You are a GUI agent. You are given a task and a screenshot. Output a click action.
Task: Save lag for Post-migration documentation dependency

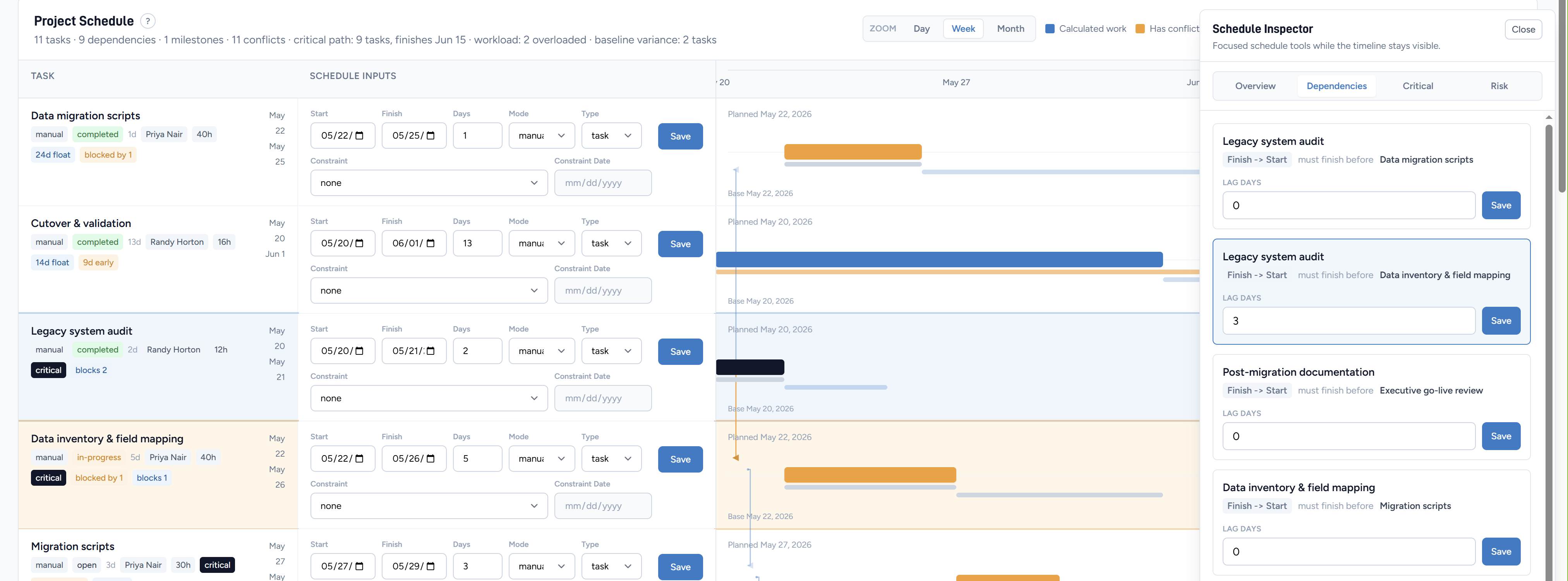click(x=1500, y=436)
